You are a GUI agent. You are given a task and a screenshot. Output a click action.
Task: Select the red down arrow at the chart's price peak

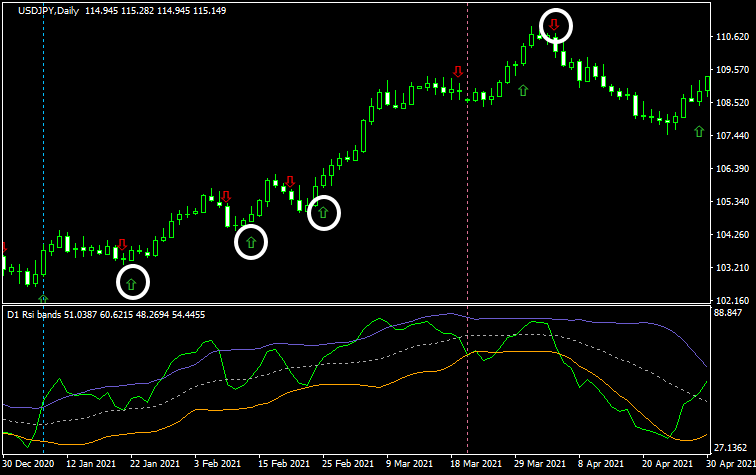pyautogui.click(x=554, y=25)
